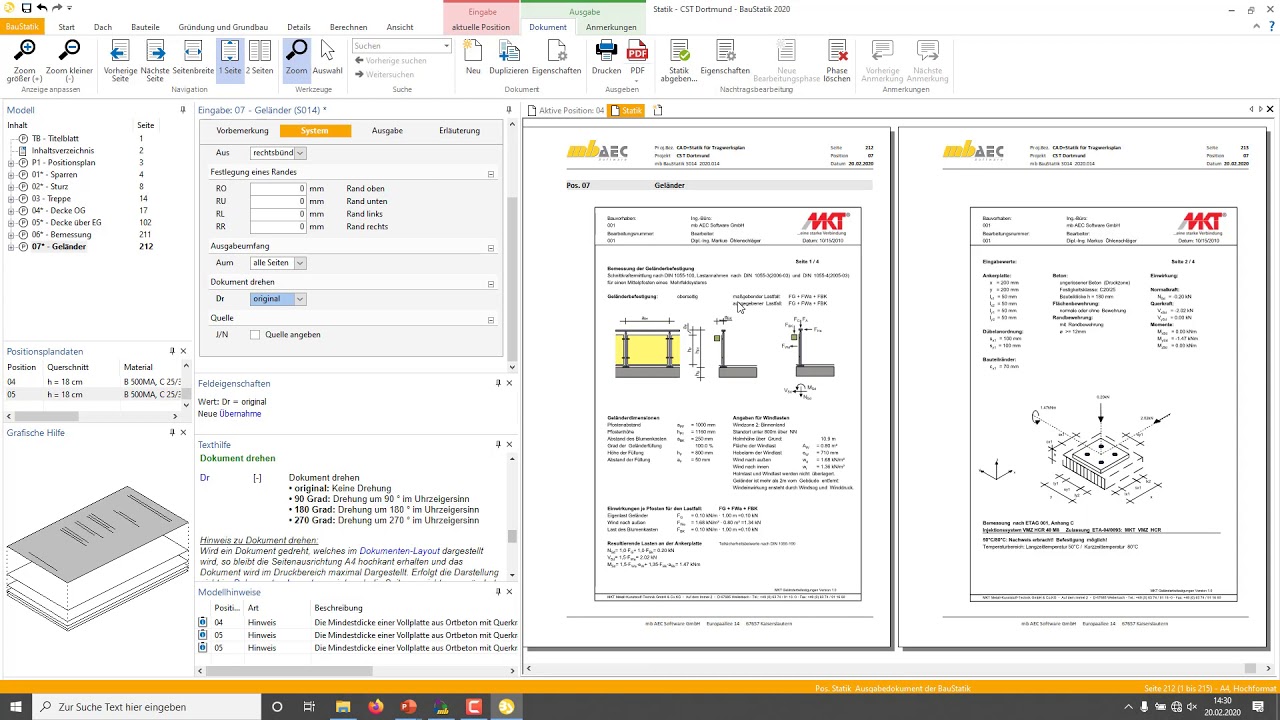Click the Übernahme link in Feldeigenschaften
The height and width of the screenshot is (720, 1280).
point(240,413)
